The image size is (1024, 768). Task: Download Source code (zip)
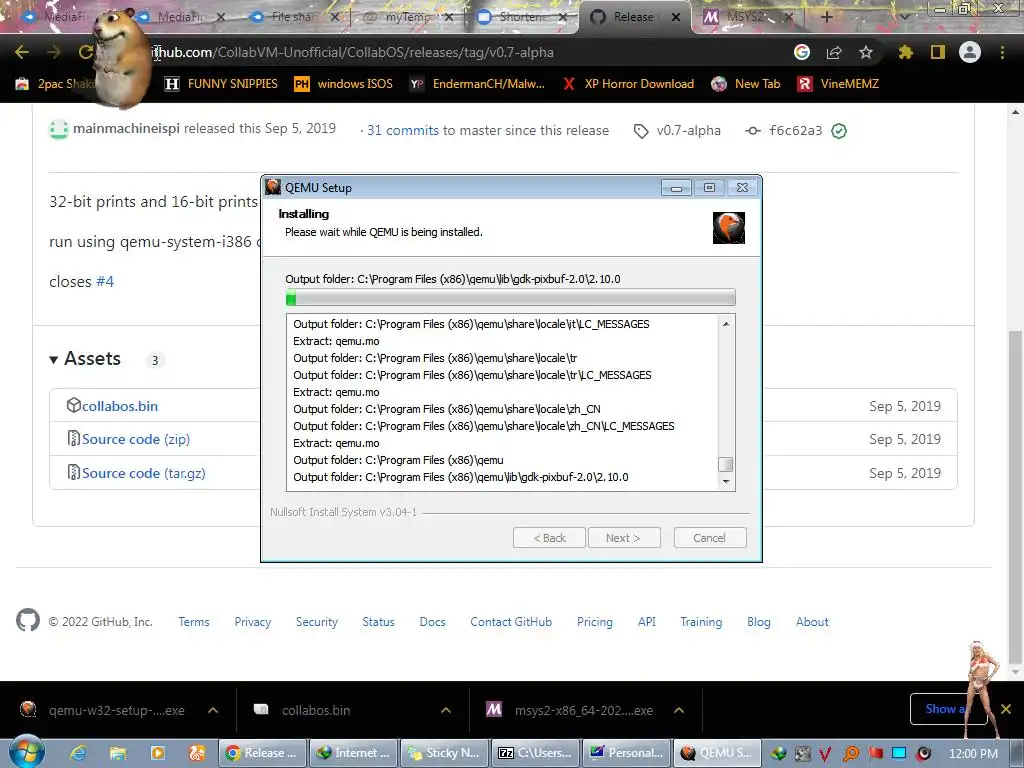136,440
